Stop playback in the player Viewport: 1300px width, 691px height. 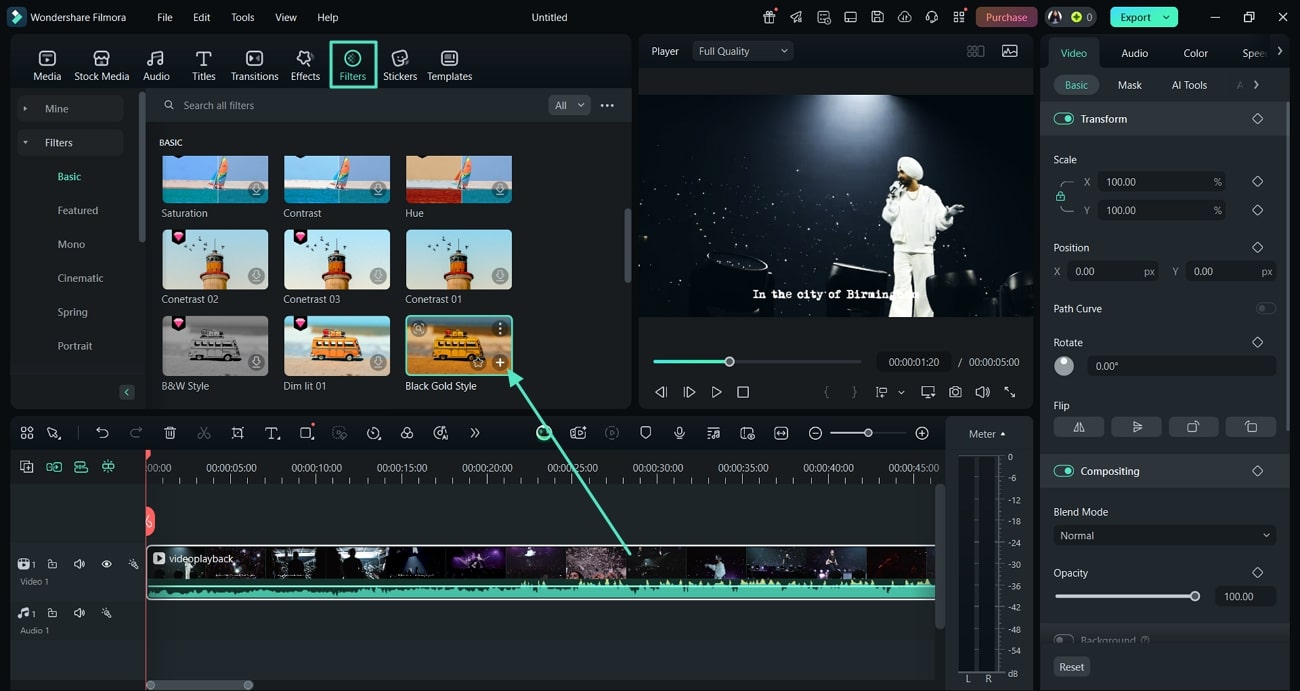click(743, 392)
